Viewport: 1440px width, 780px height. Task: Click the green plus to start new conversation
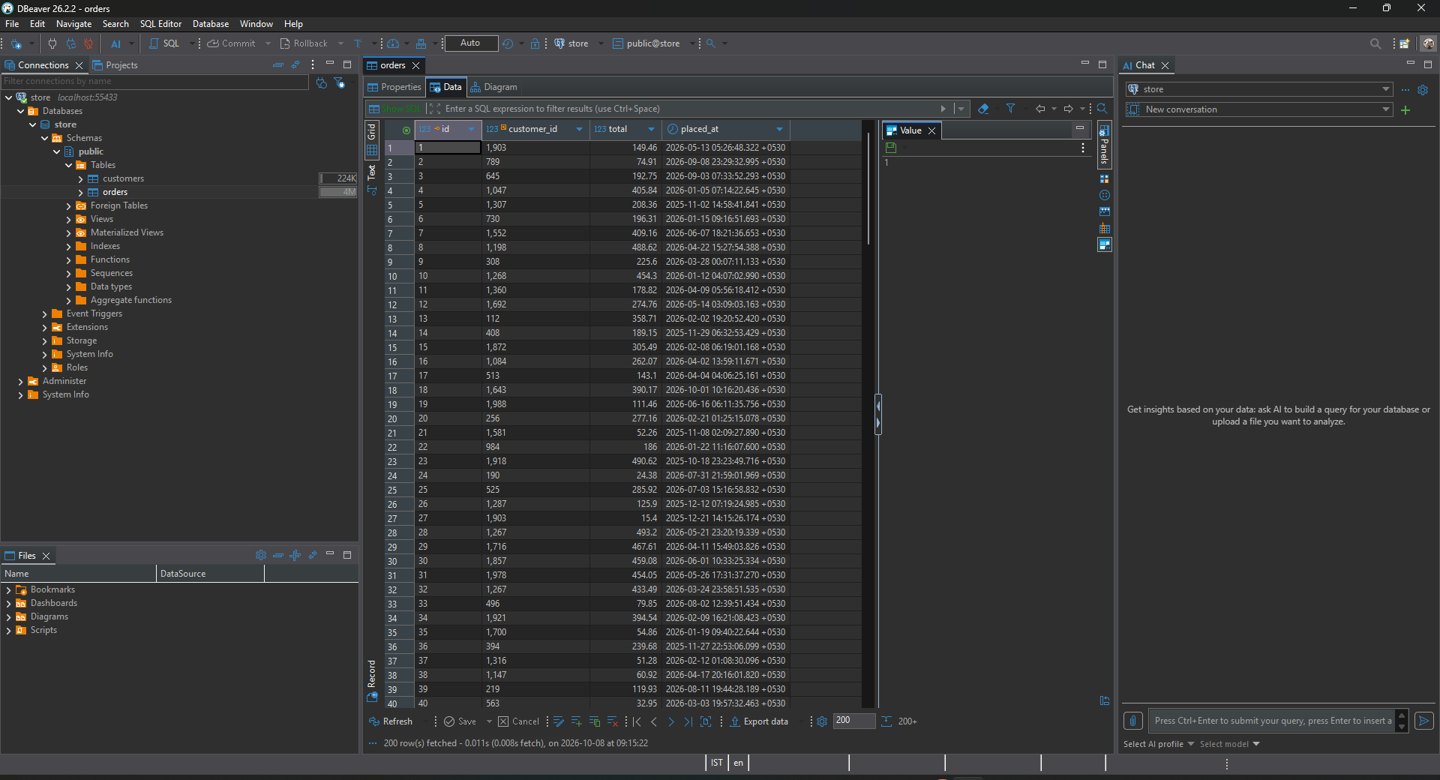coord(1405,110)
